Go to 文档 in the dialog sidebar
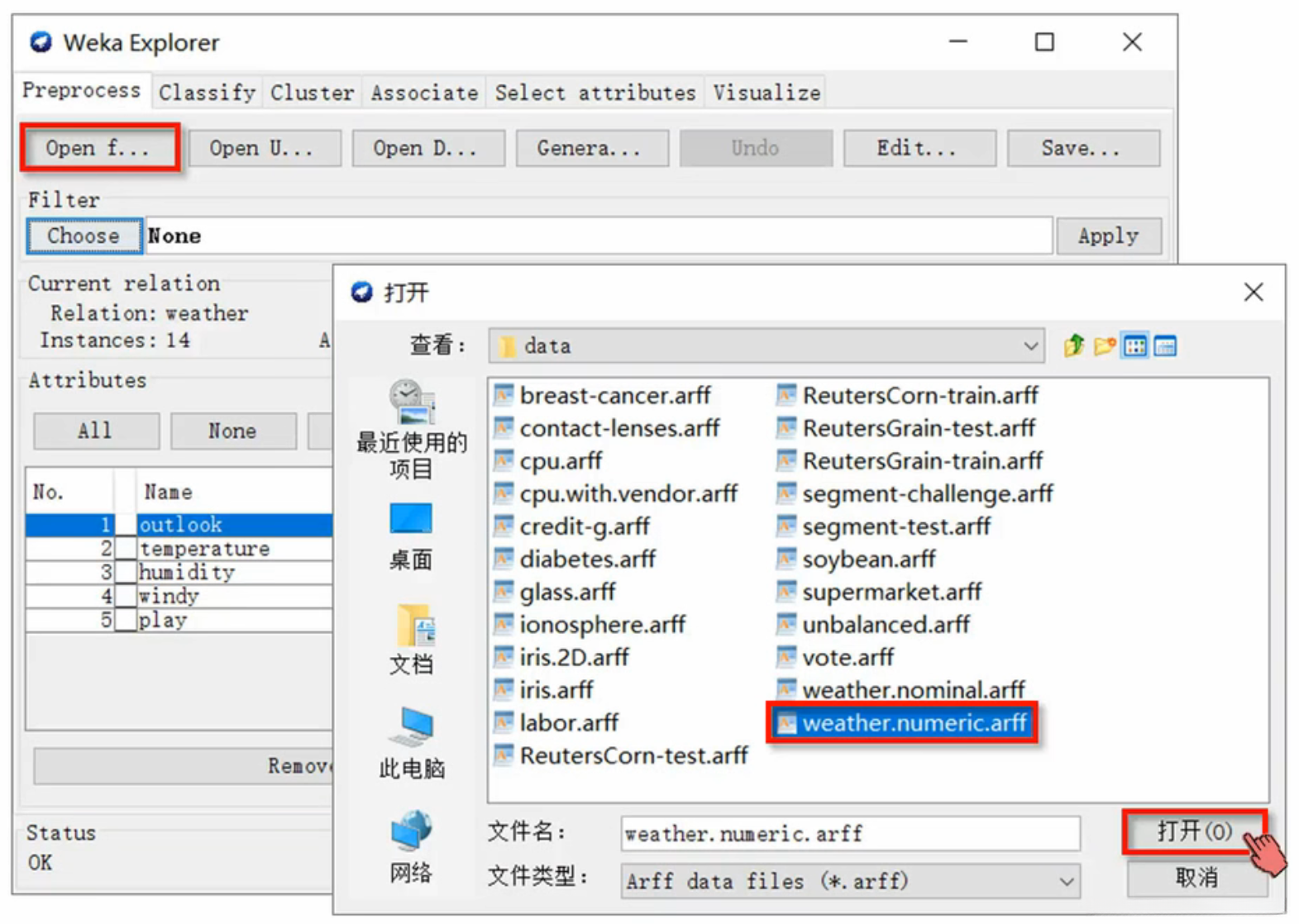This screenshot has width=1299, height=924. pyautogui.click(x=411, y=640)
